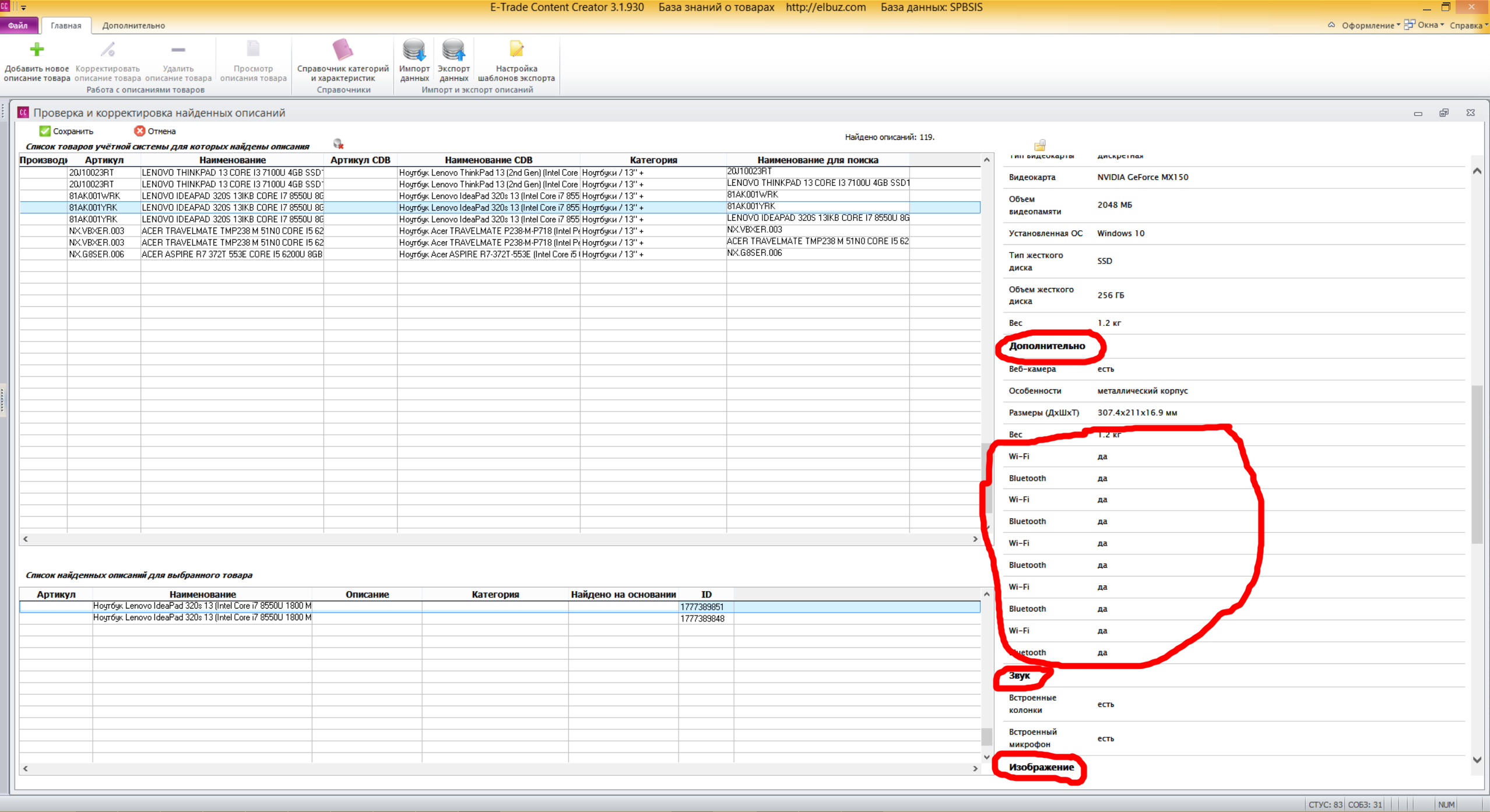Screen dimensions: 1490x812
Task: Select the 81AK001WRK Lenovo IdeaPad row
Action: click(x=500, y=196)
